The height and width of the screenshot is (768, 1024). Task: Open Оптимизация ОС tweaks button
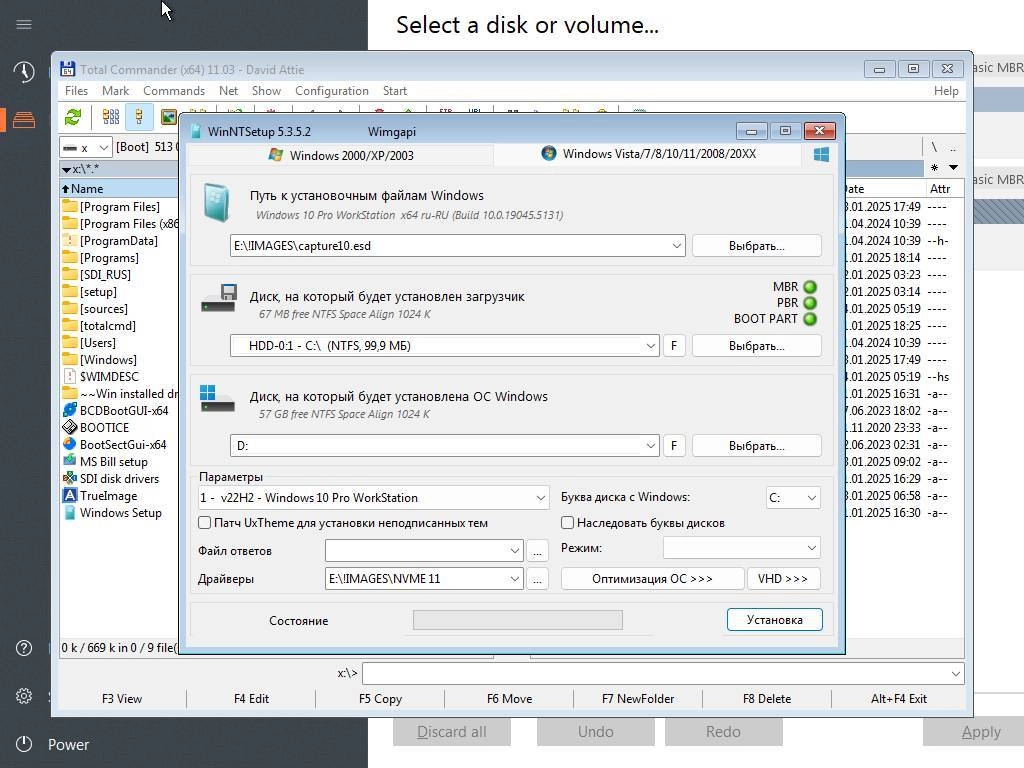[x=652, y=579]
